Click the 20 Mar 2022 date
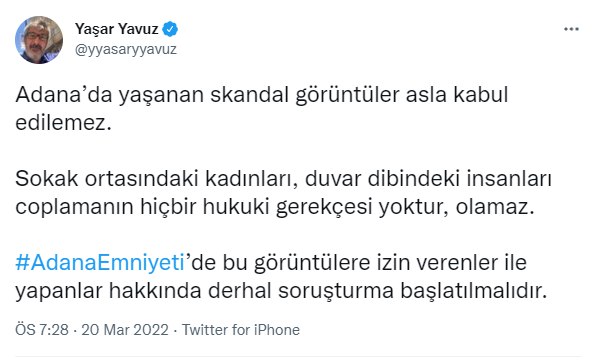The height and width of the screenshot is (360, 595). (x=125, y=330)
